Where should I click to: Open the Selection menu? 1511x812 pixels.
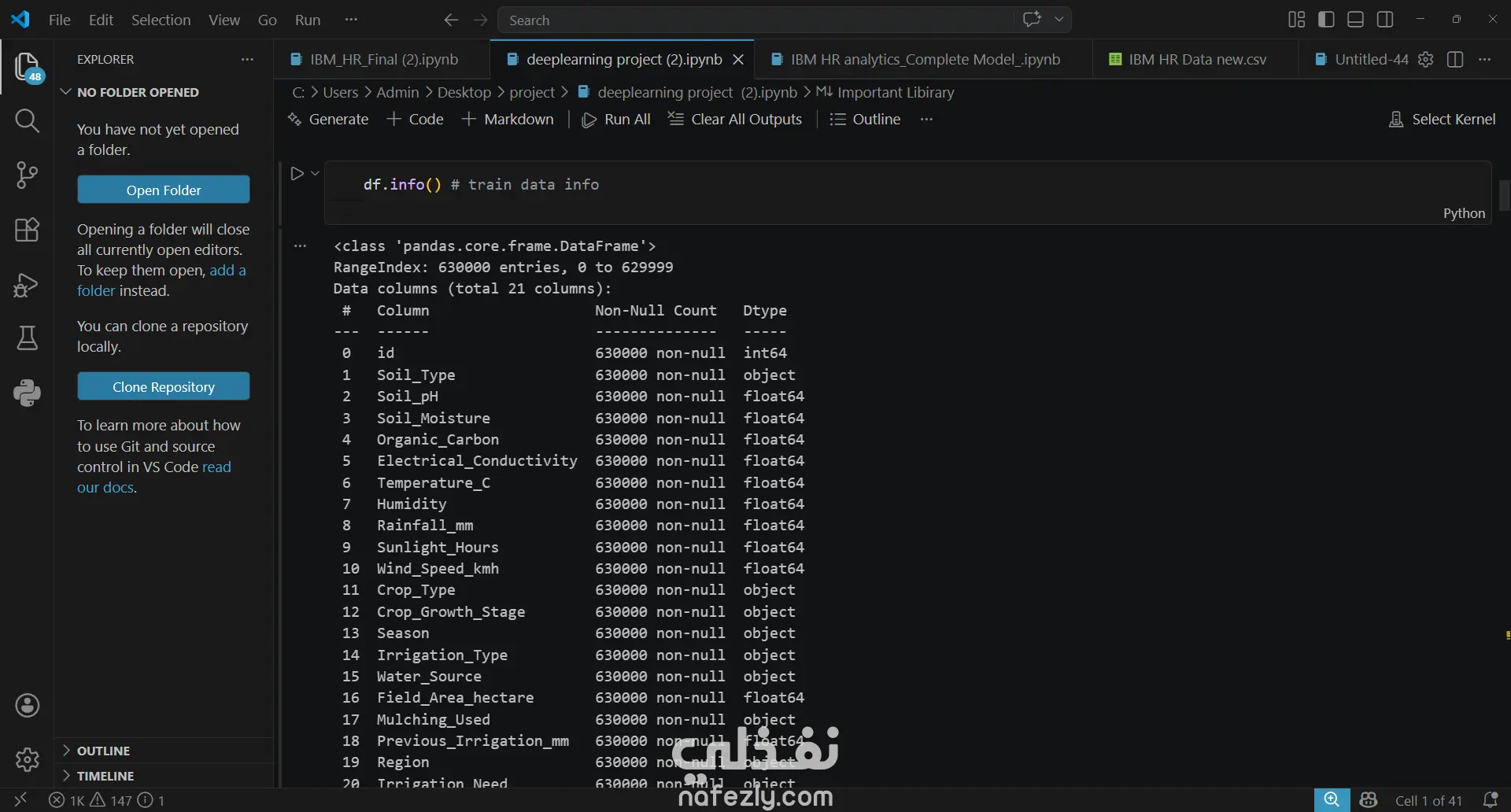[161, 20]
